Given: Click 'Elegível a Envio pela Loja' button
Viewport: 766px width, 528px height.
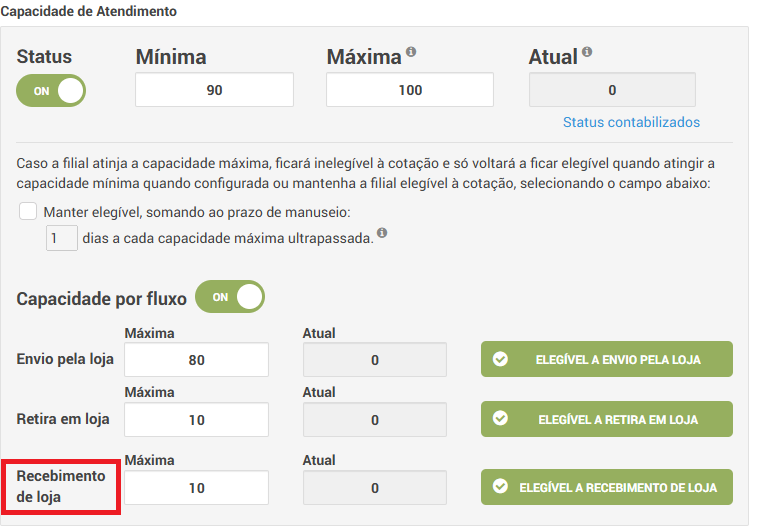Looking at the screenshot, I should (607, 359).
